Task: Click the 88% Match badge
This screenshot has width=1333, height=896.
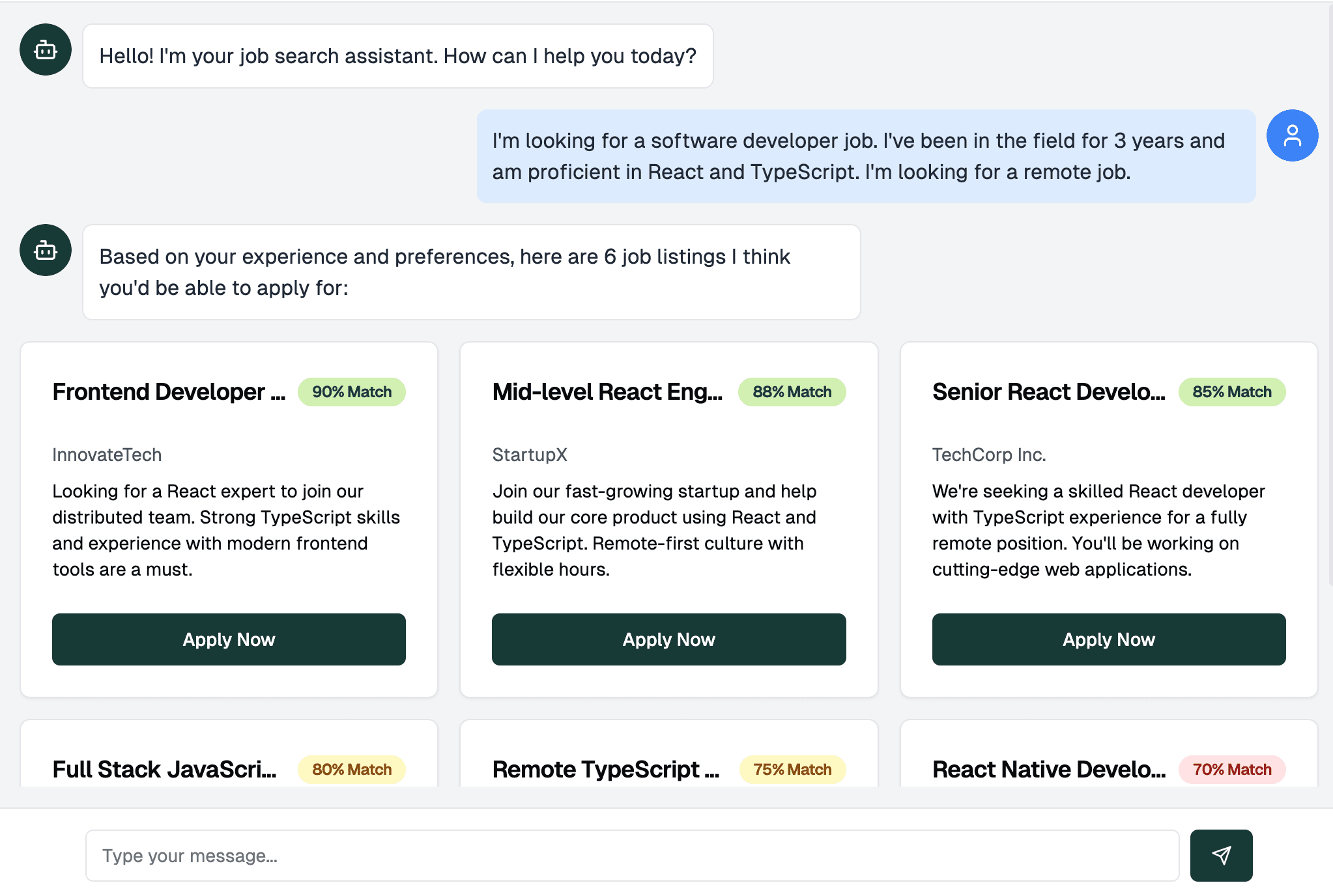Action: pos(792,392)
